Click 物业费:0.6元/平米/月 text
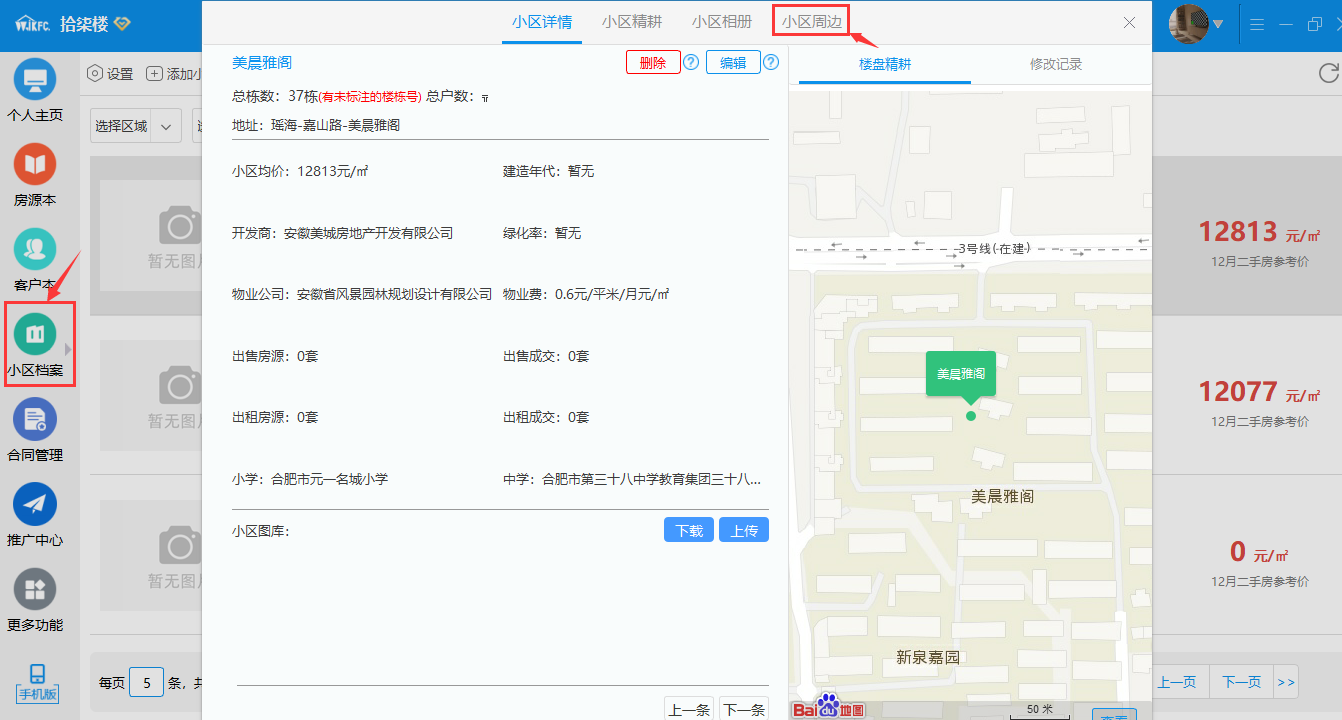This screenshot has height=720, width=1342. pyautogui.click(x=586, y=294)
